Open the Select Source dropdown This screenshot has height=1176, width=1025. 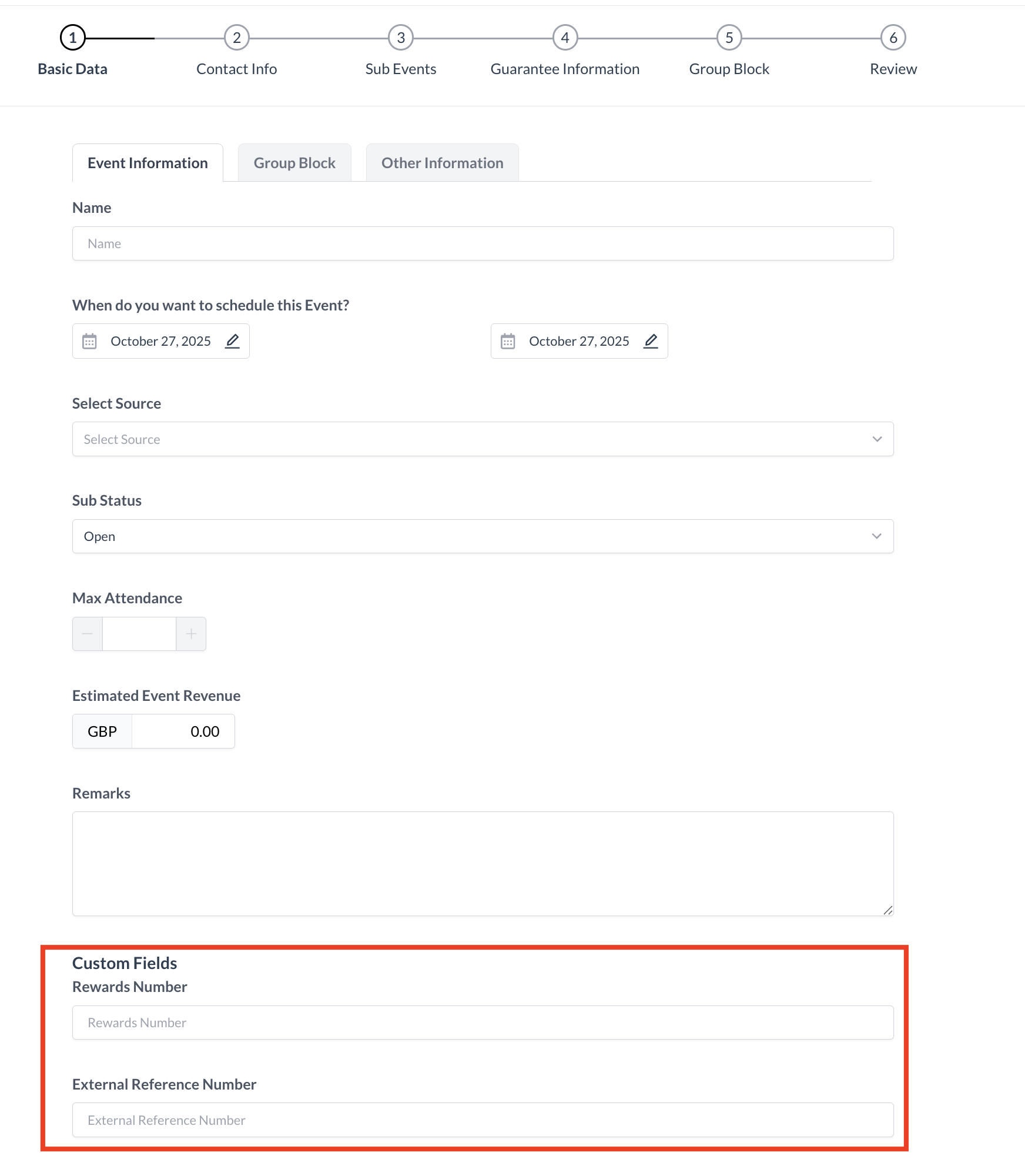pyautogui.click(x=482, y=439)
